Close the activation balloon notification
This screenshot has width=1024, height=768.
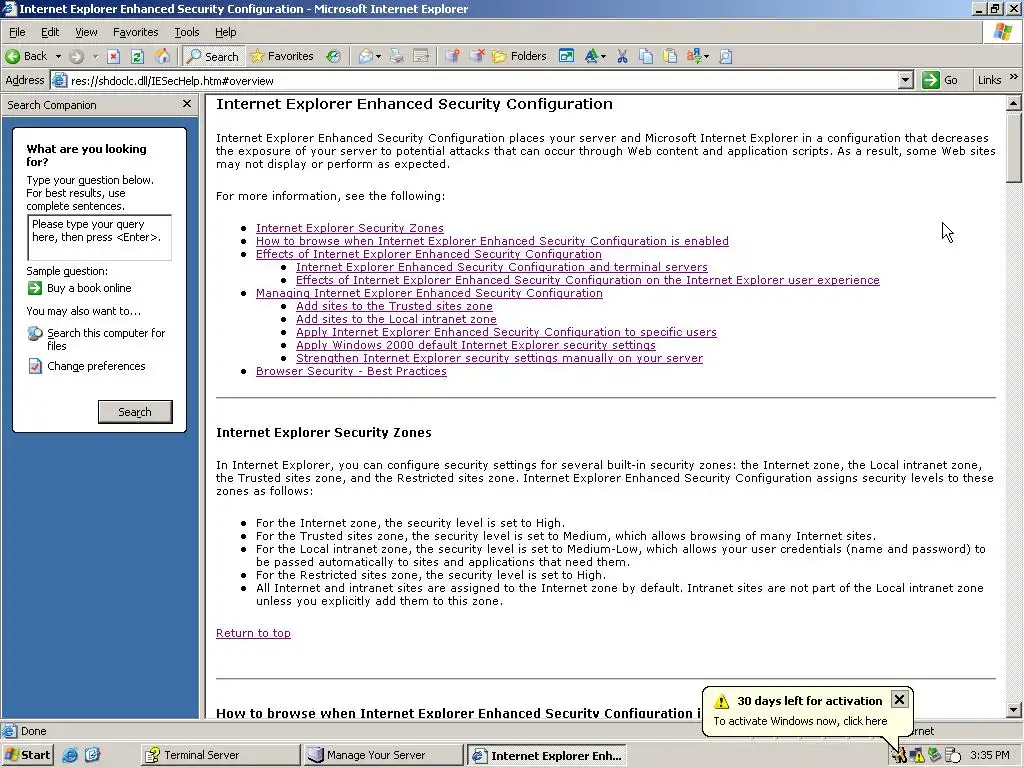(899, 699)
